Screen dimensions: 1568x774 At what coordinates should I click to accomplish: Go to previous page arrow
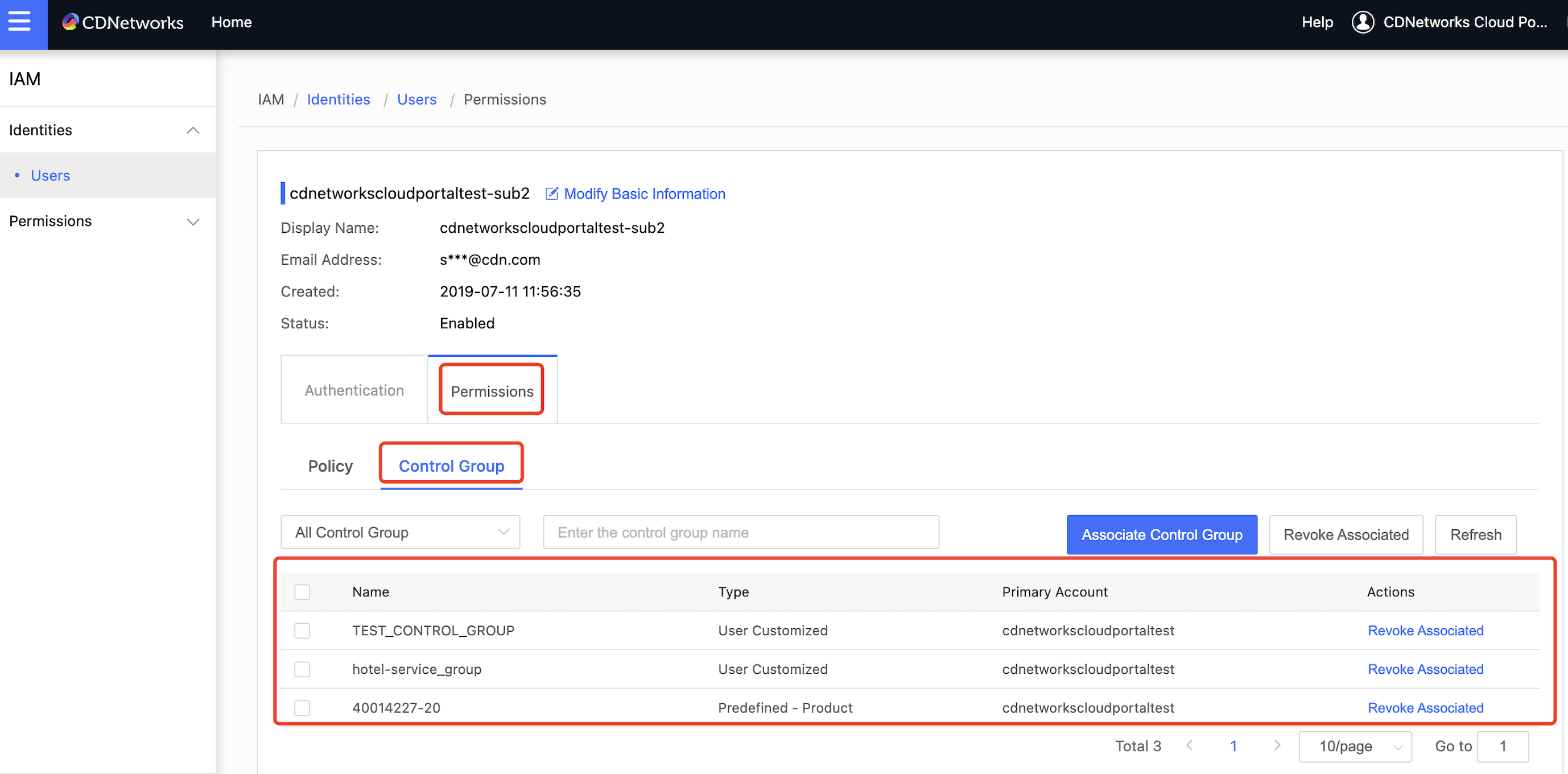[x=1190, y=746]
